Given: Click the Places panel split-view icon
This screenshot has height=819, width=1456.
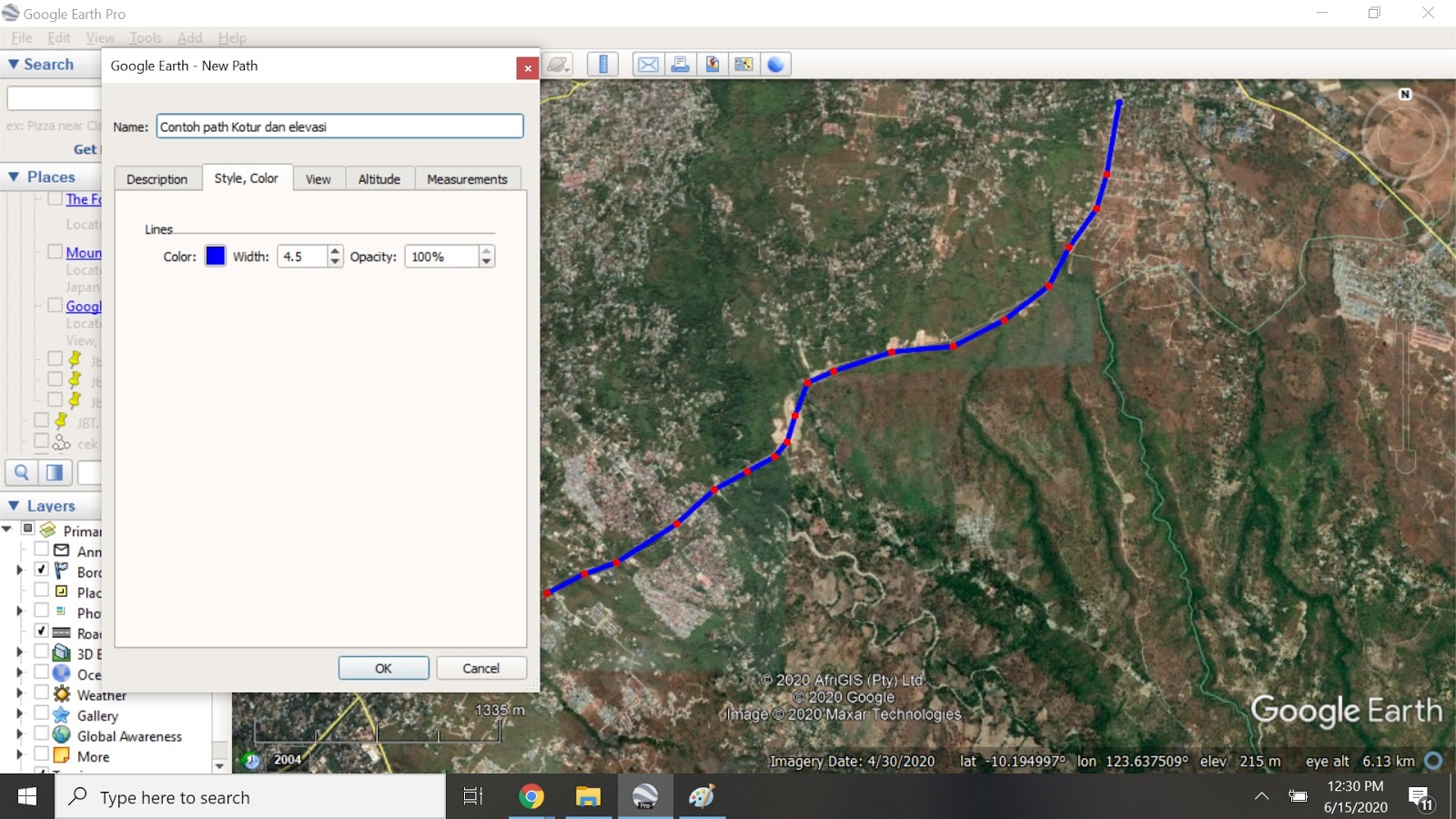Looking at the screenshot, I should pyautogui.click(x=55, y=472).
